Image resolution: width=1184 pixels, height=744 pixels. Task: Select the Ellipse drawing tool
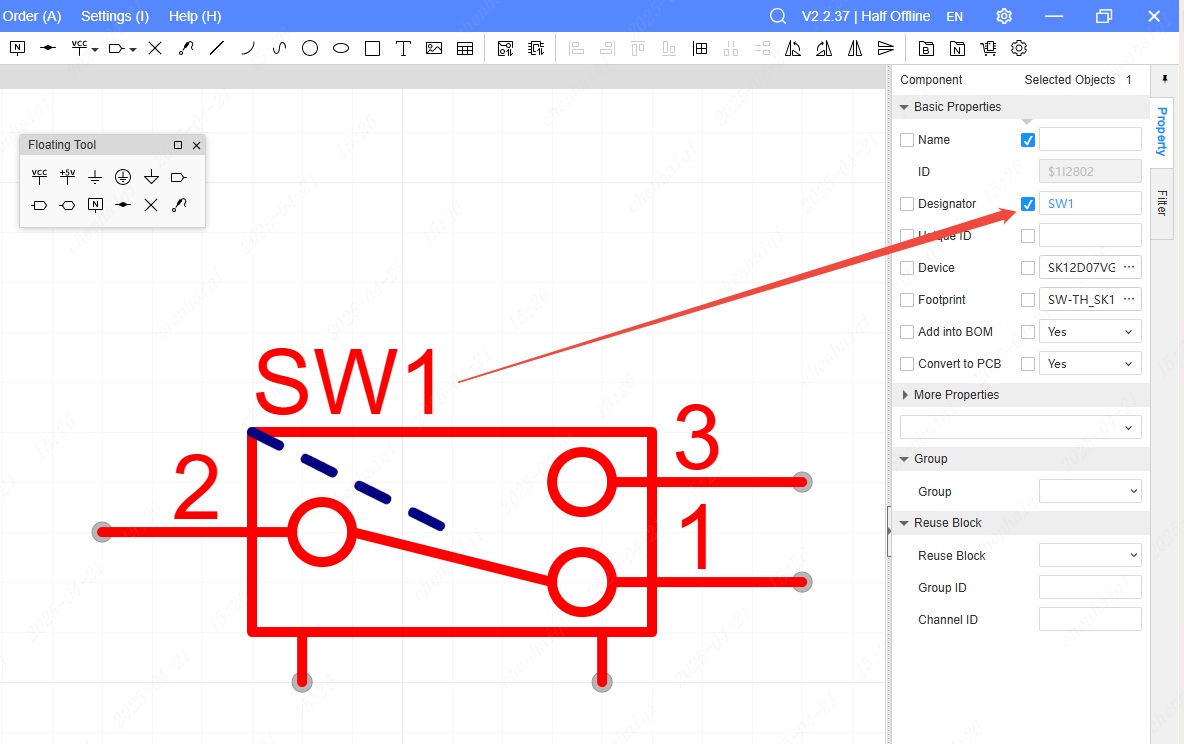341,48
